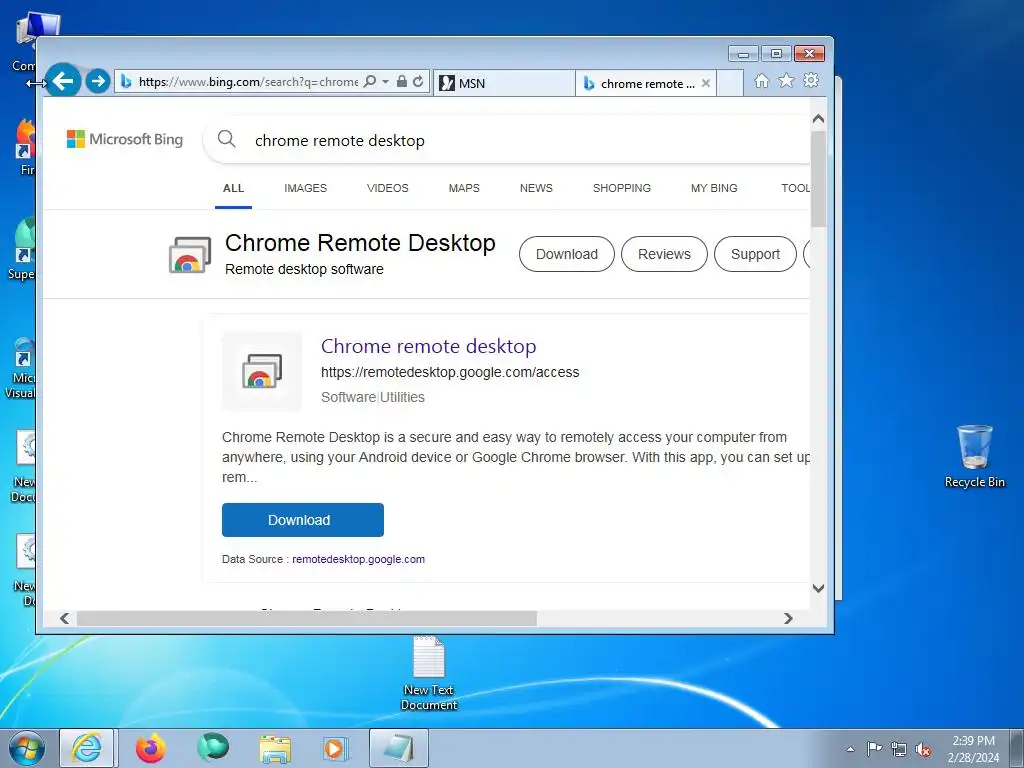Open the Chrome remote desktop result title
The height and width of the screenshot is (768, 1024).
428,346
